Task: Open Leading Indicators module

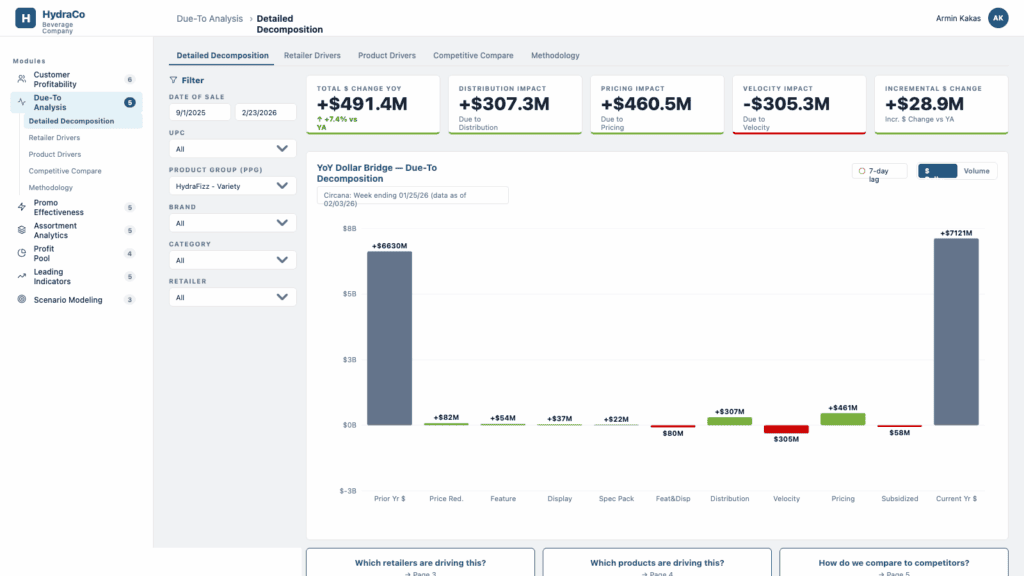Action: [x=76, y=277]
